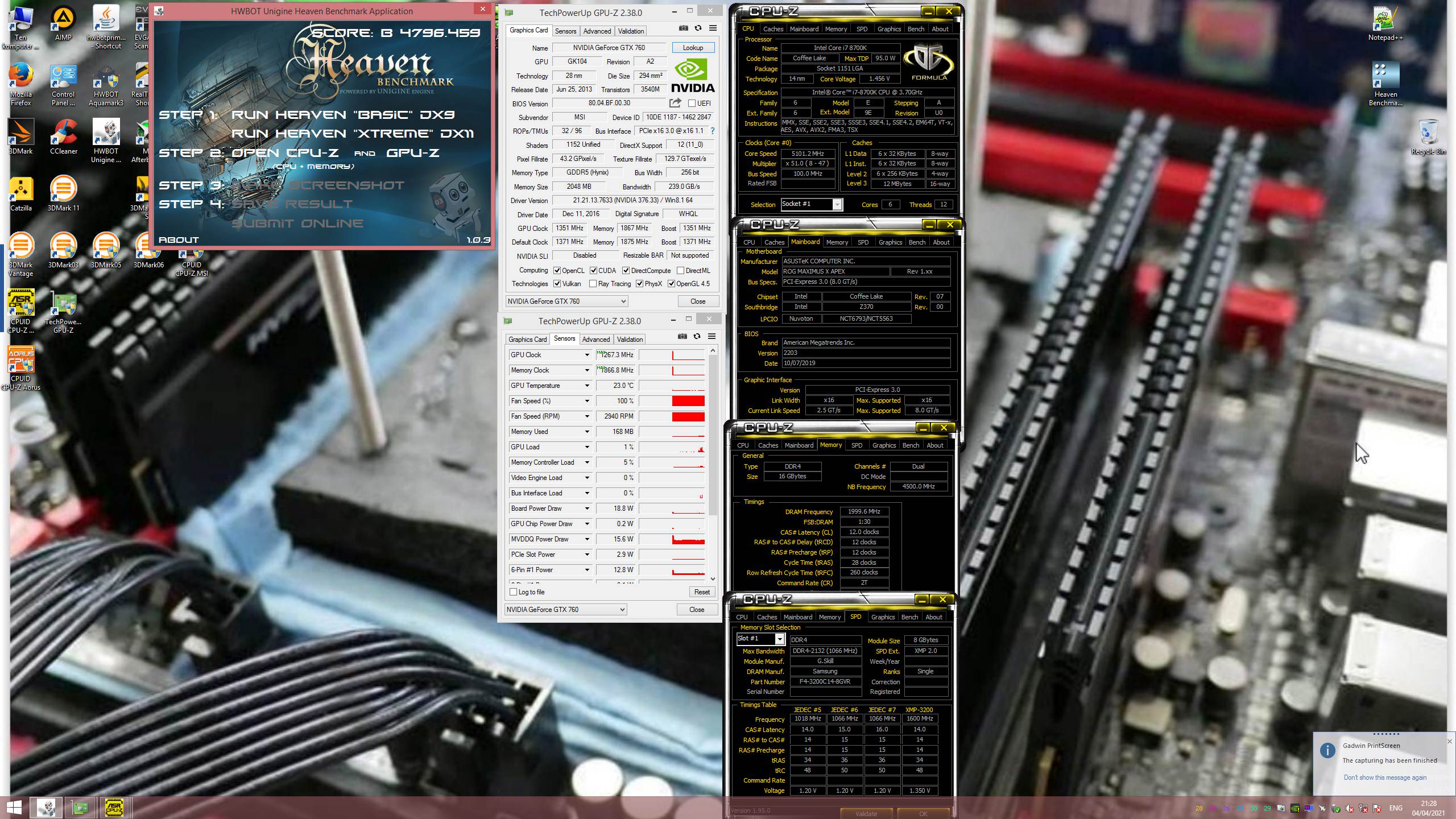Viewport: 1456px width, 819px height.
Task: Open the Recycle Bin
Action: click(1428, 136)
